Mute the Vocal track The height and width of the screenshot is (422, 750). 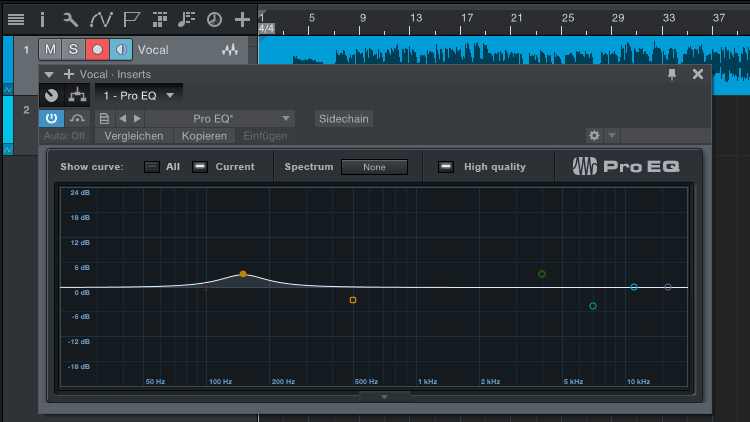click(50, 49)
